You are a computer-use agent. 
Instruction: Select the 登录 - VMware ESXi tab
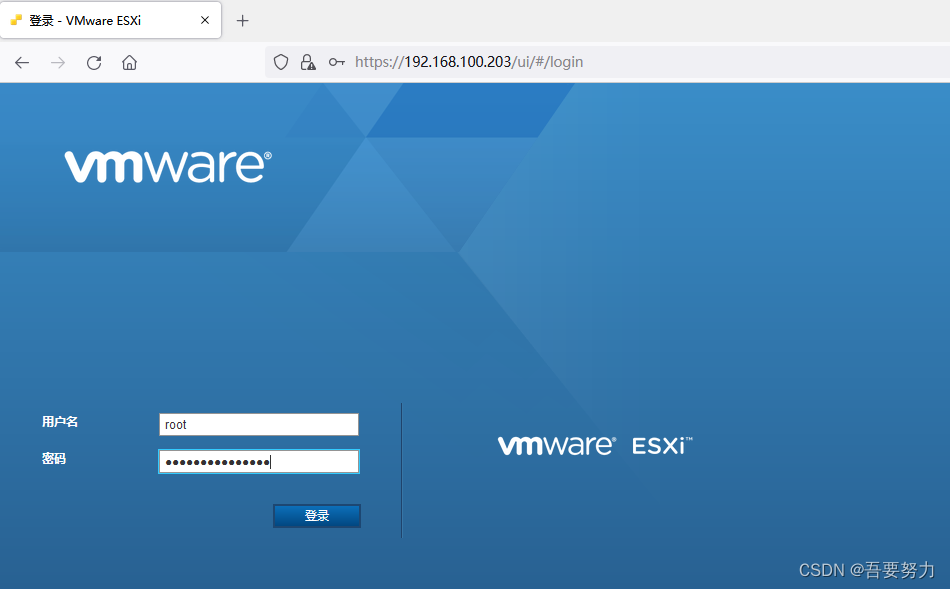click(110, 20)
